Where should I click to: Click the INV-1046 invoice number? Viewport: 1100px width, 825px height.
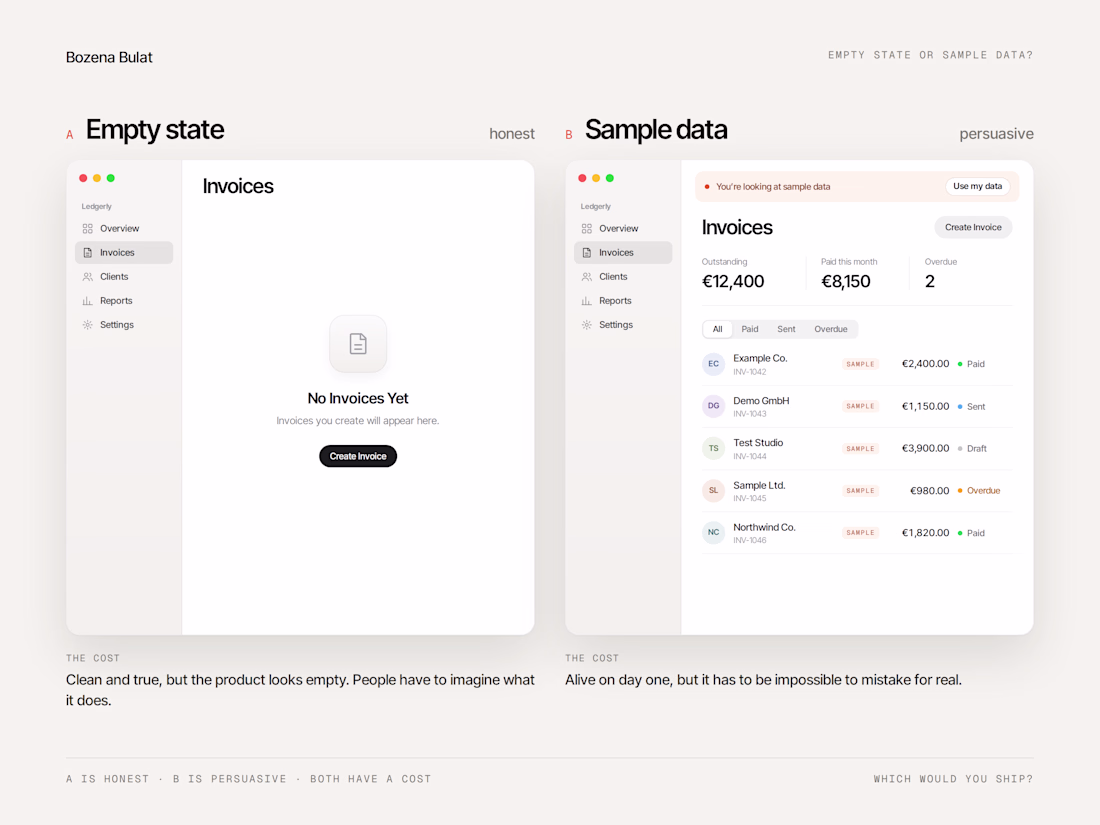pos(750,540)
